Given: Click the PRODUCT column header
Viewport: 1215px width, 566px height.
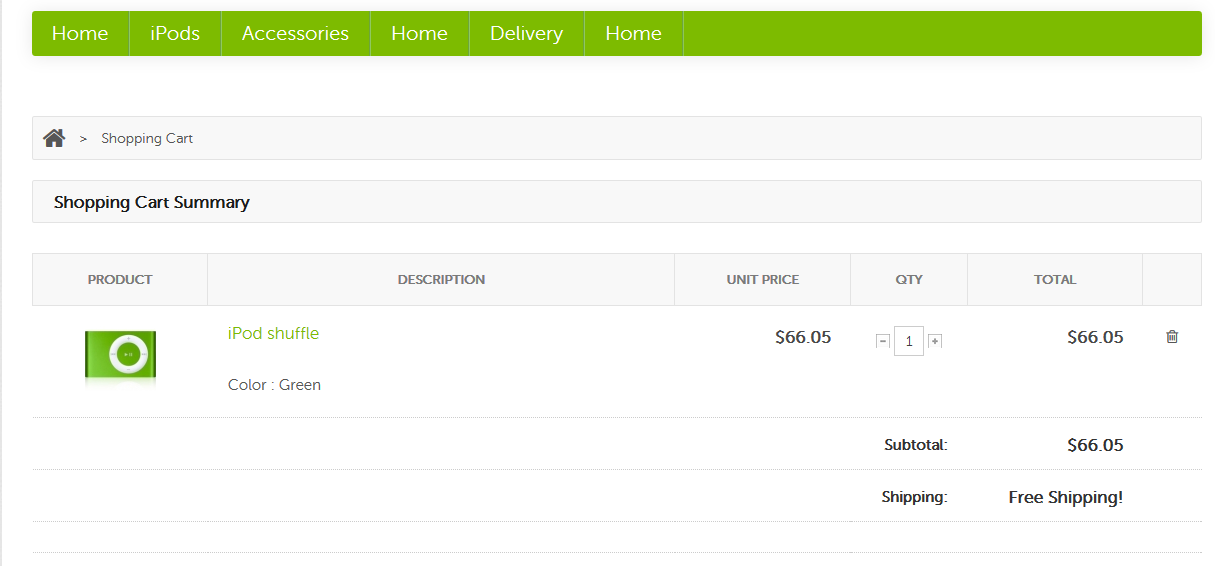Looking at the screenshot, I should [120, 280].
